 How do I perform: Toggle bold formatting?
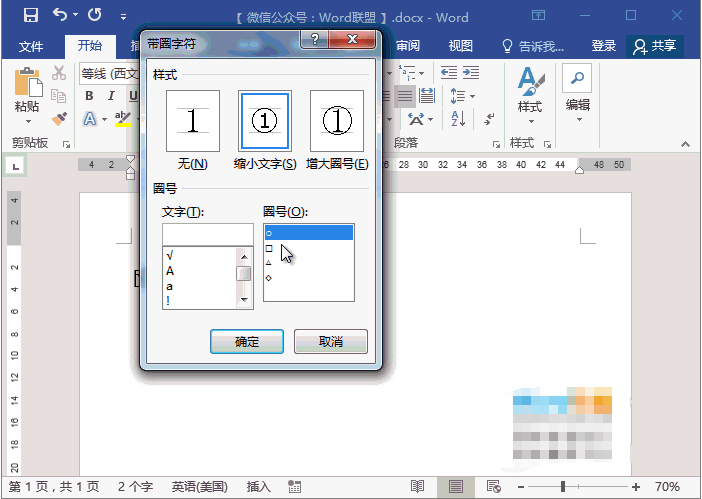(x=89, y=95)
